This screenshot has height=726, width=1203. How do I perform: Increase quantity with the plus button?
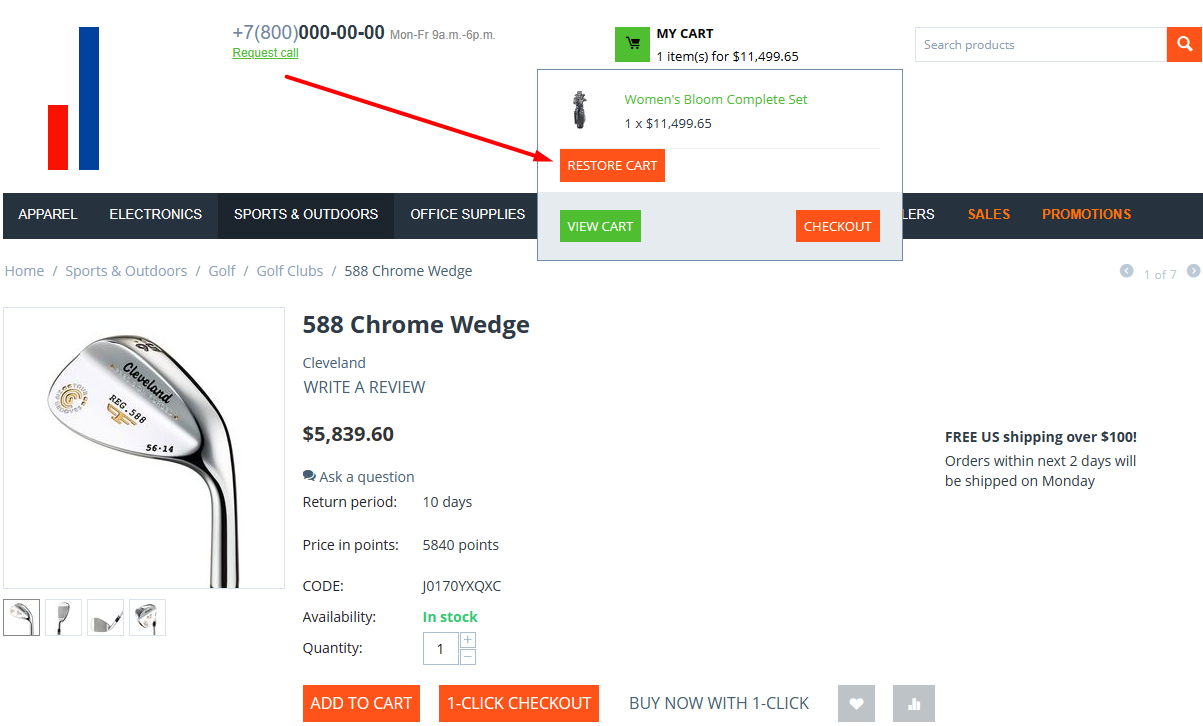click(468, 640)
